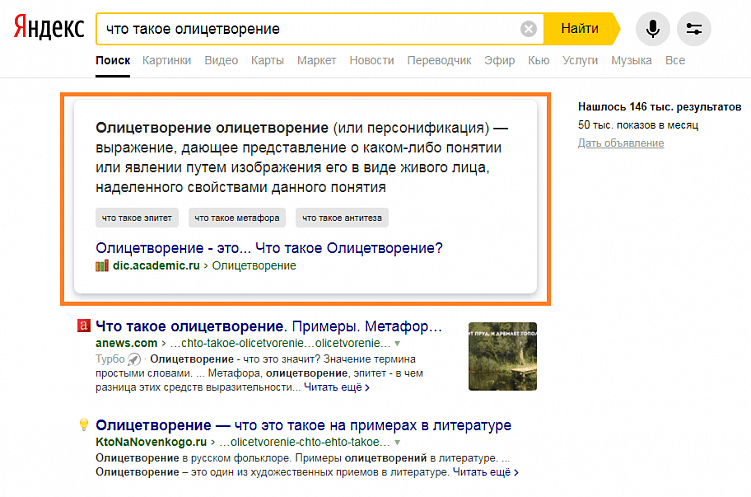
Task: Click the lightbulb favicon for KtoNaNovenkogo
Action: 84,425
